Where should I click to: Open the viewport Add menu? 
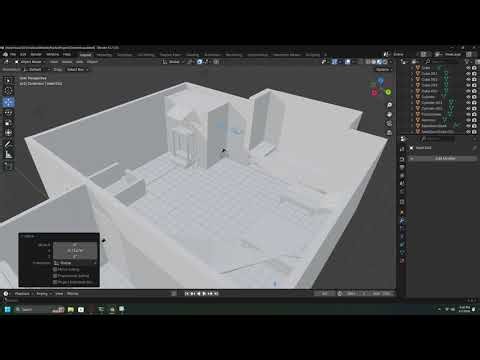(79, 62)
